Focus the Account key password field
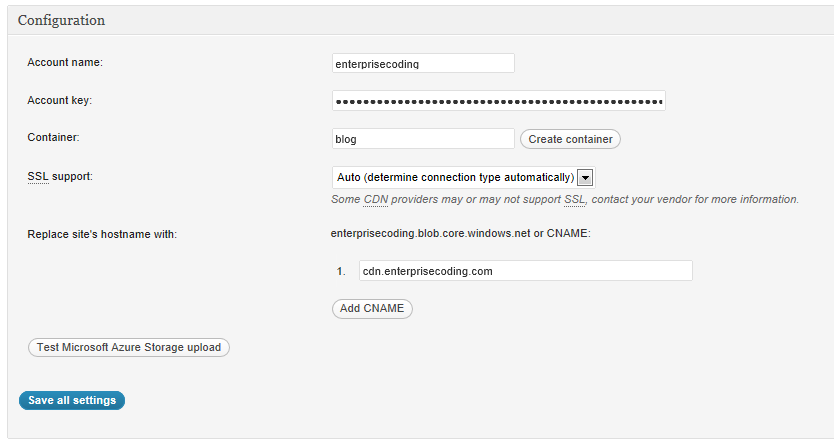The width and height of the screenshot is (834, 447). (x=498, y=101)
